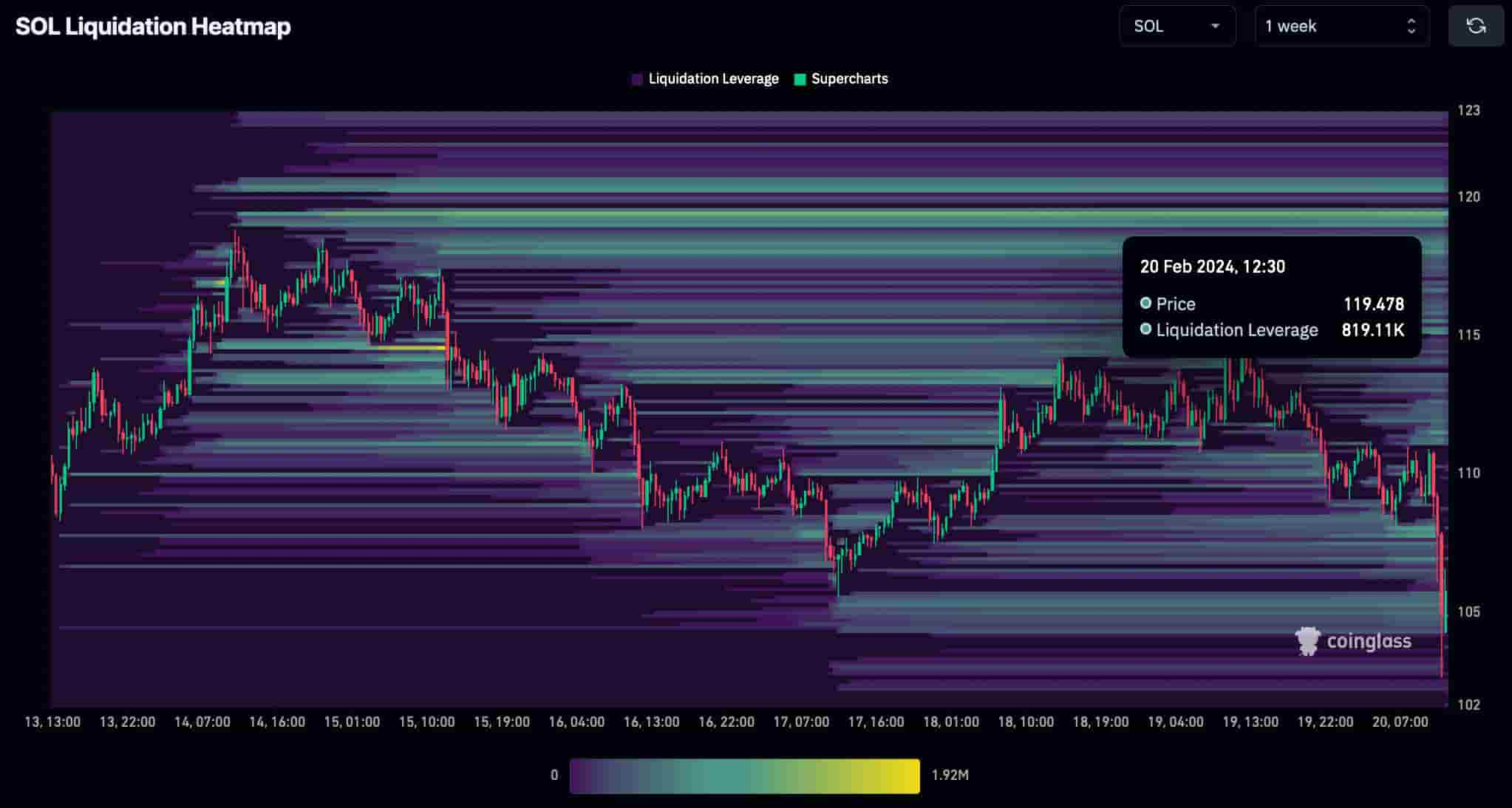
Task: Click the 14, 16:00 time axis label
Action: [x=277, y=722]
